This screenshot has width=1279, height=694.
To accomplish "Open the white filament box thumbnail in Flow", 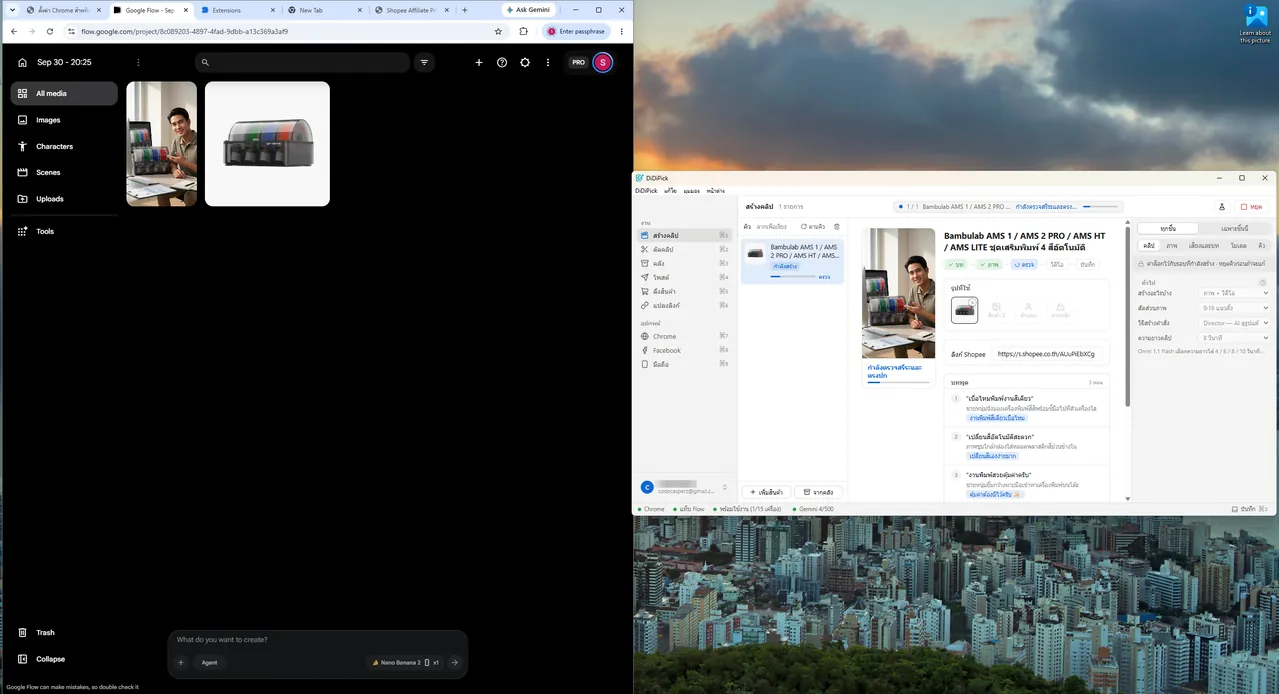I will 267,144.
